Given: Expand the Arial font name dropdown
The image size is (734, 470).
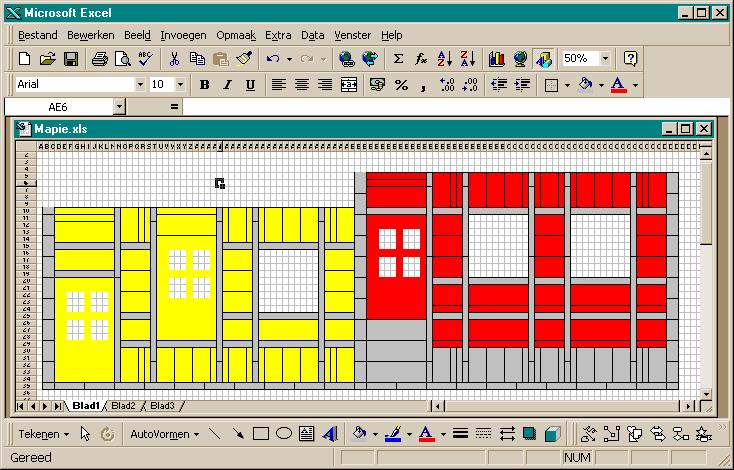Looking at the screenshot, I should (x=140, y=85).
